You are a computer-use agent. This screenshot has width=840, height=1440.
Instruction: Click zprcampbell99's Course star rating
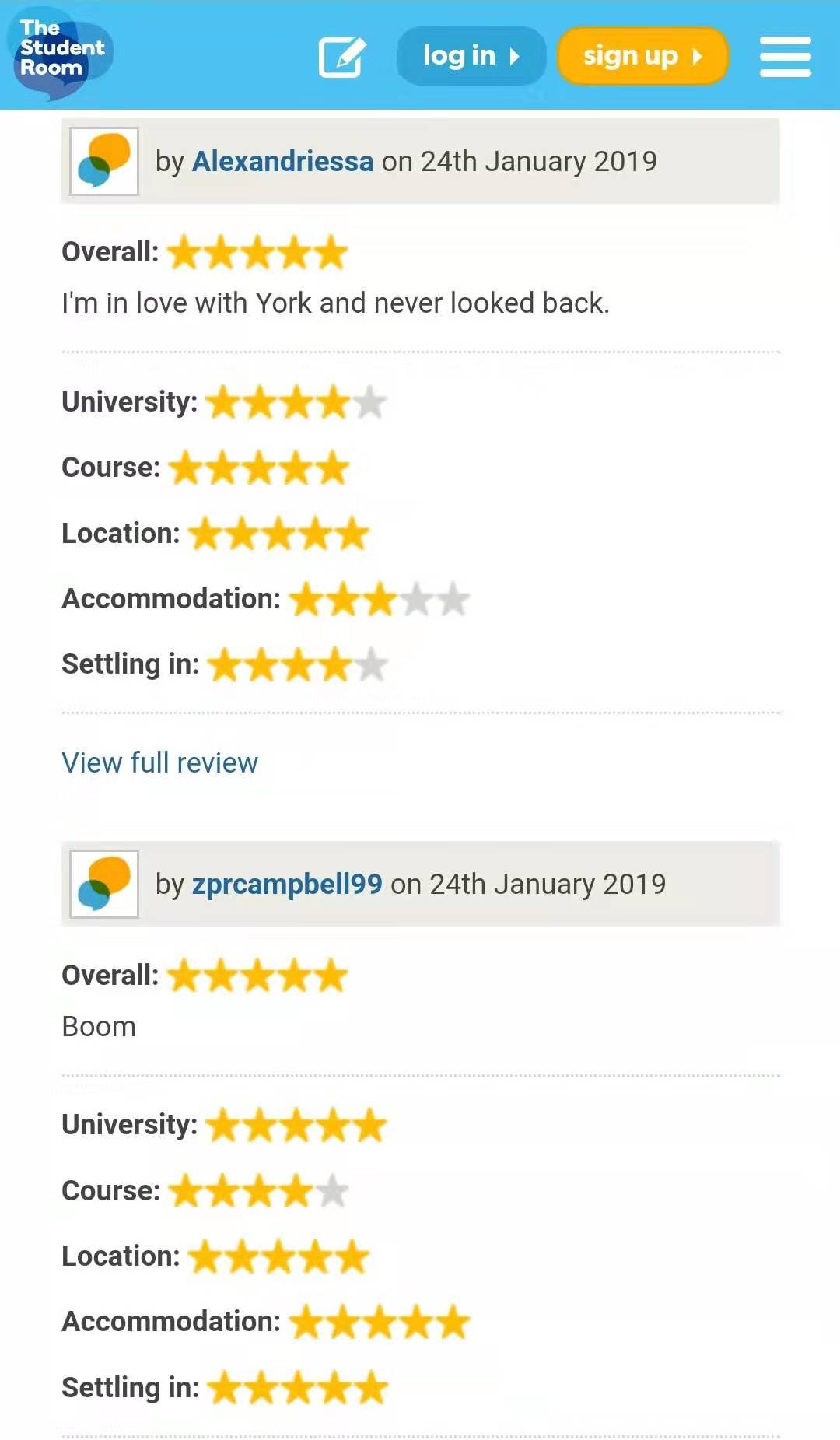coord(259,1191)
